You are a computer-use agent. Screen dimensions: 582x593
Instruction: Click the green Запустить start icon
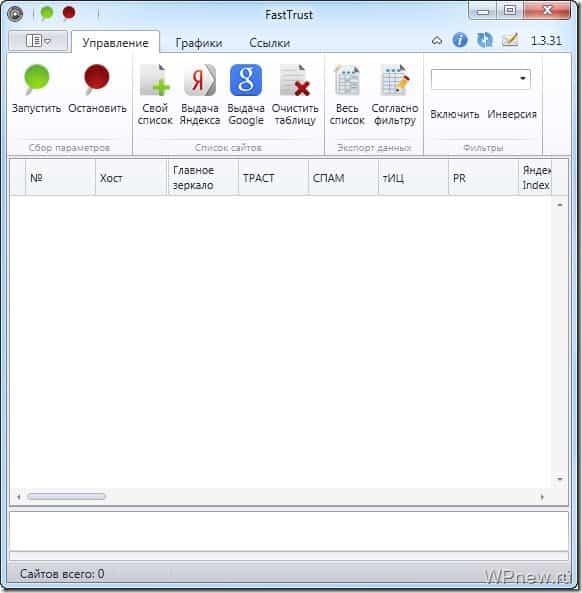(36, 80)
